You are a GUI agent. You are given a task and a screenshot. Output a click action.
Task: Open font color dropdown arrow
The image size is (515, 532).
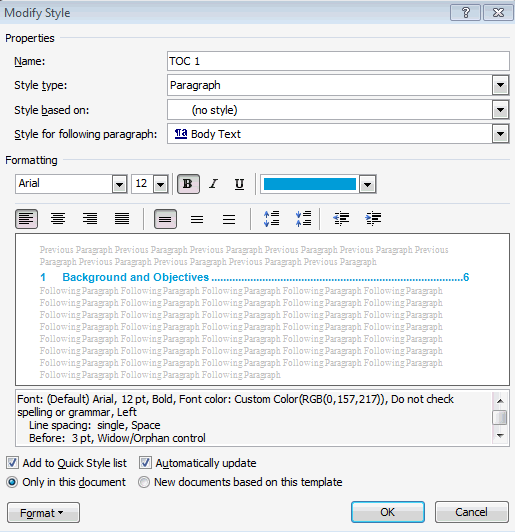point(367,184)
